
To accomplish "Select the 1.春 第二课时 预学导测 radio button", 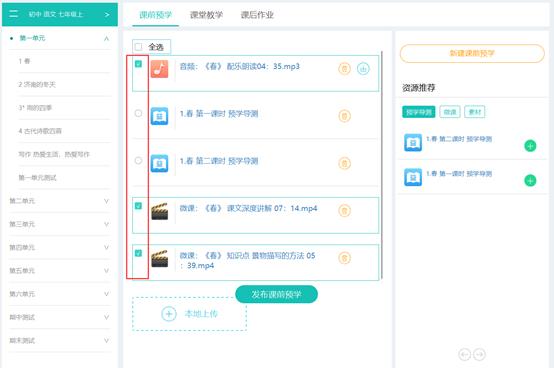I will click(138, 161).
